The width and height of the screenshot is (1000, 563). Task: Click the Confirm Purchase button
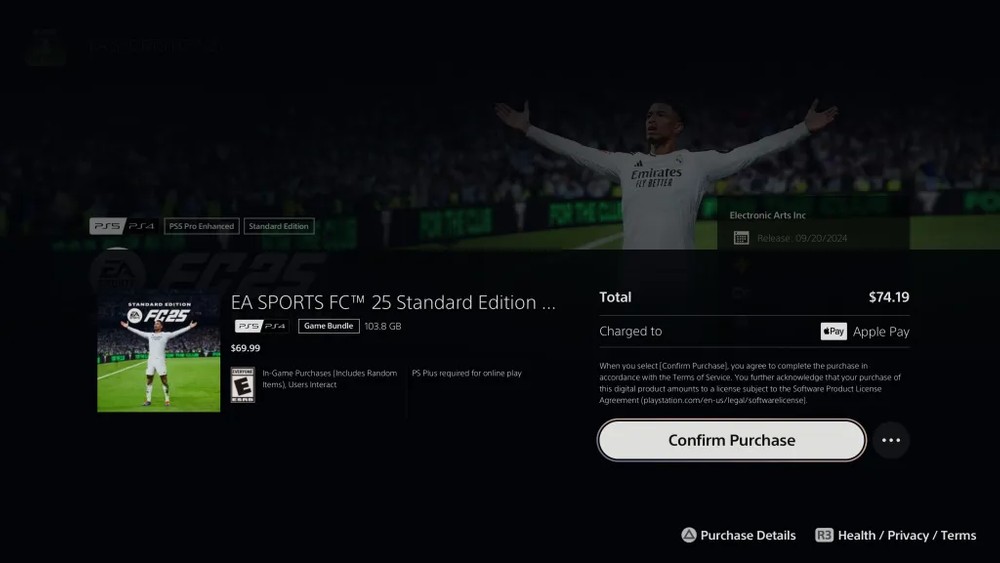pos(732,440)
